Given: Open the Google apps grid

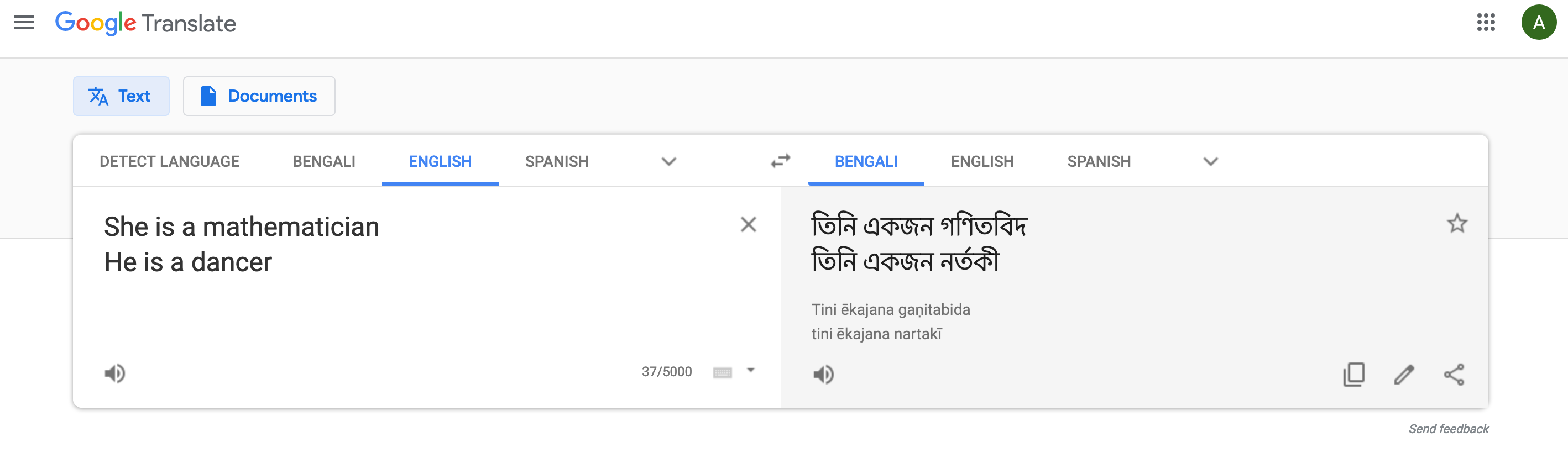Looking at the screenshot, I should tap(1486, 23).
